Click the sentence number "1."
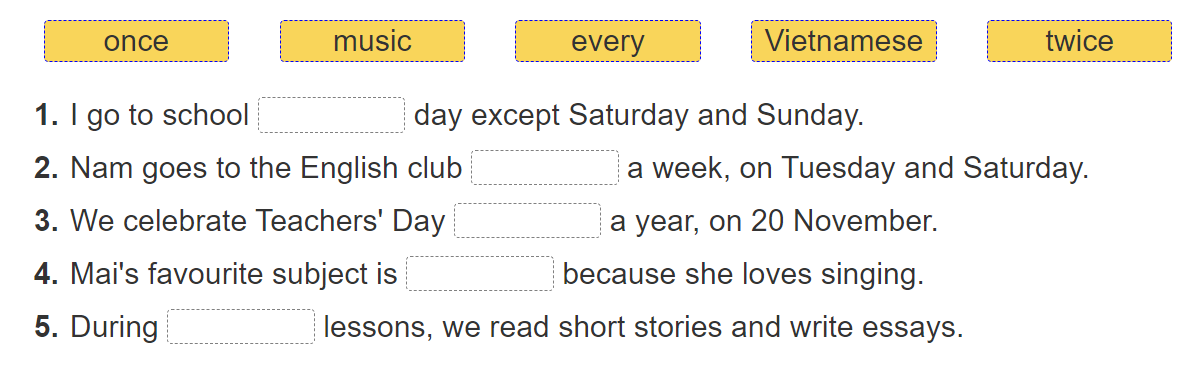Viewport: 1183px width, 373px height. click(x=47, y=116)
